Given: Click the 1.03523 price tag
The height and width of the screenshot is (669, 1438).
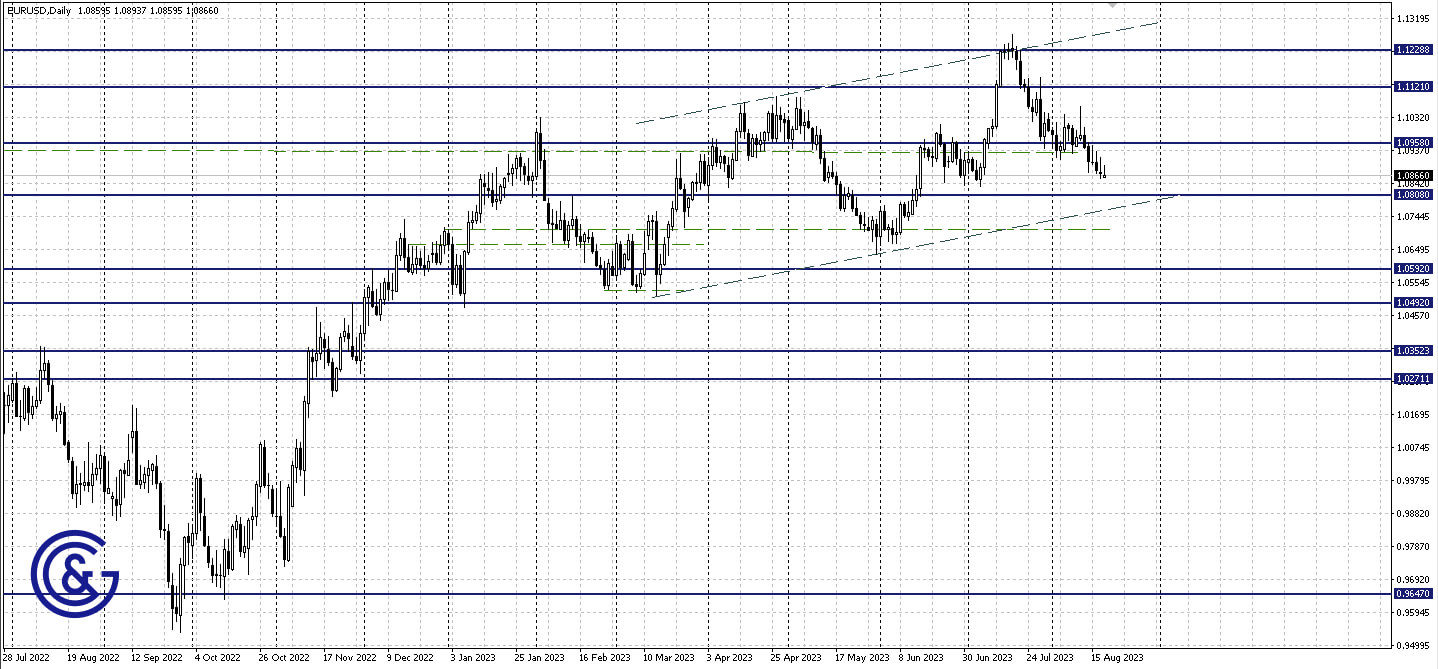Looking at the screenshot, I should (x=1412, y=349).
